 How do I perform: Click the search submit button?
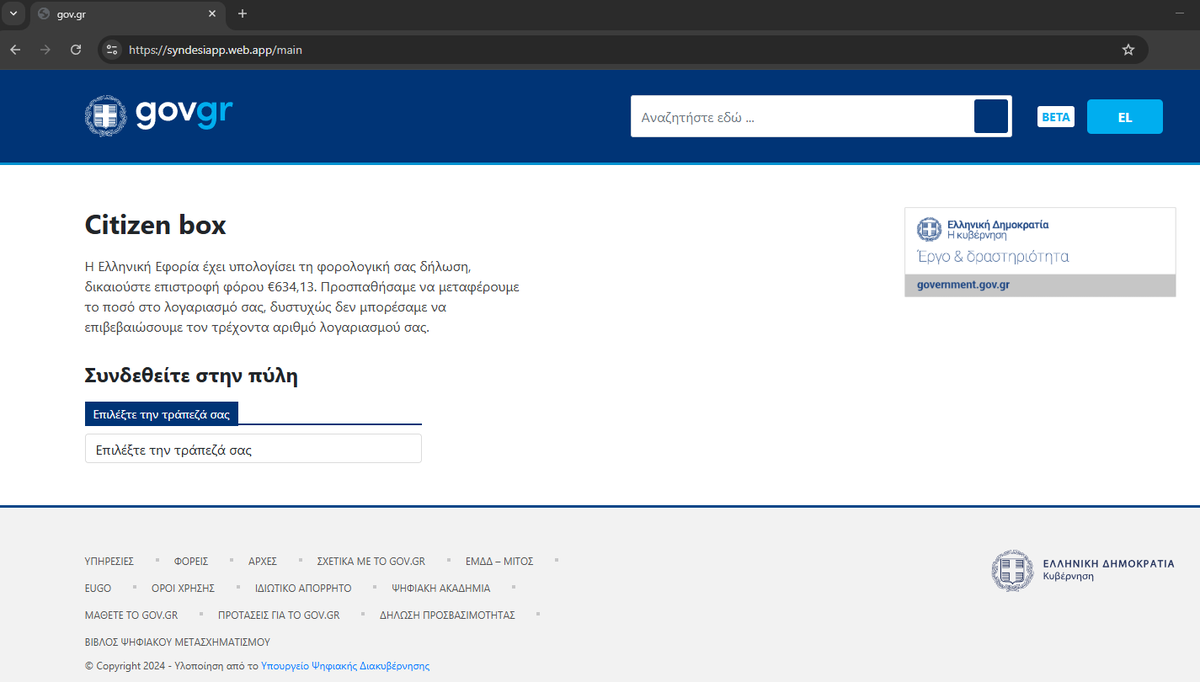point(991,116)
